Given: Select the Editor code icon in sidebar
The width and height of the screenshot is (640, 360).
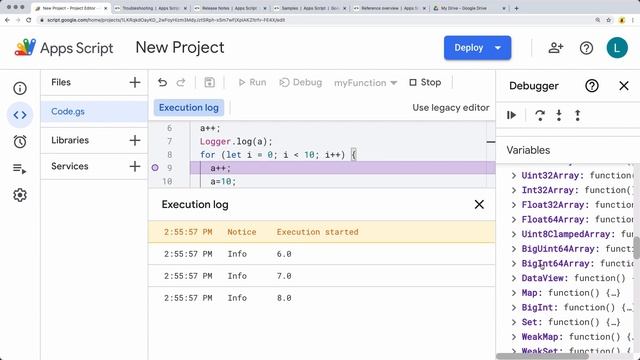Looking at the screenshot, I should pyautogui.click(x=20, y=115).
